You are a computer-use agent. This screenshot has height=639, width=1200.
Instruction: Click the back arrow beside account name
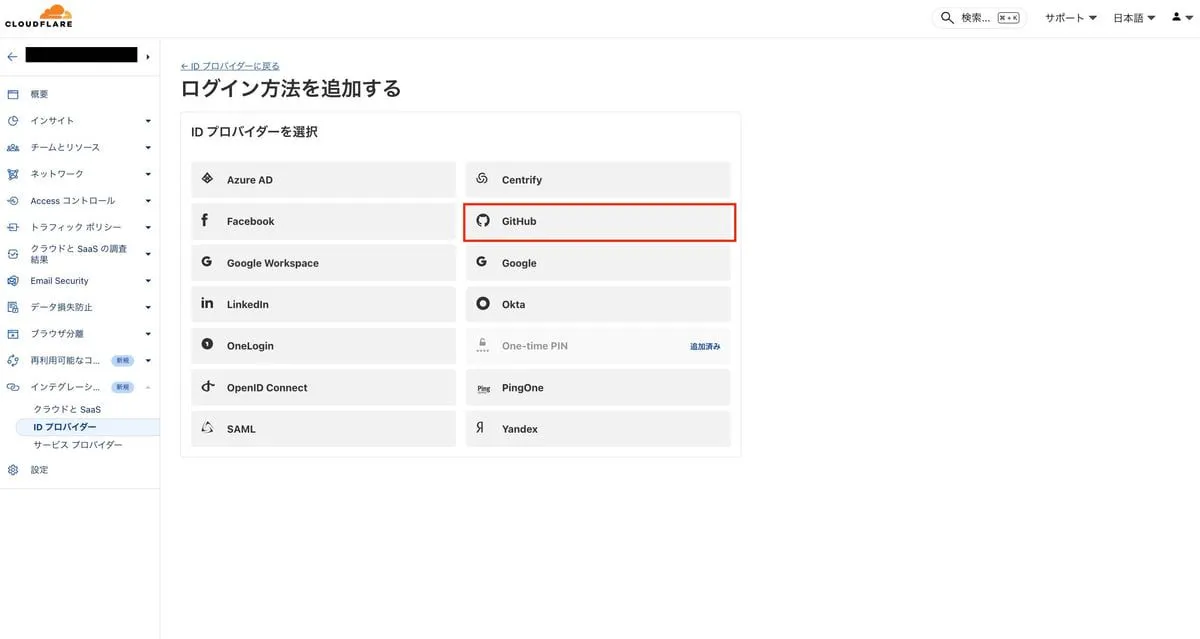[x=12, y=56]
